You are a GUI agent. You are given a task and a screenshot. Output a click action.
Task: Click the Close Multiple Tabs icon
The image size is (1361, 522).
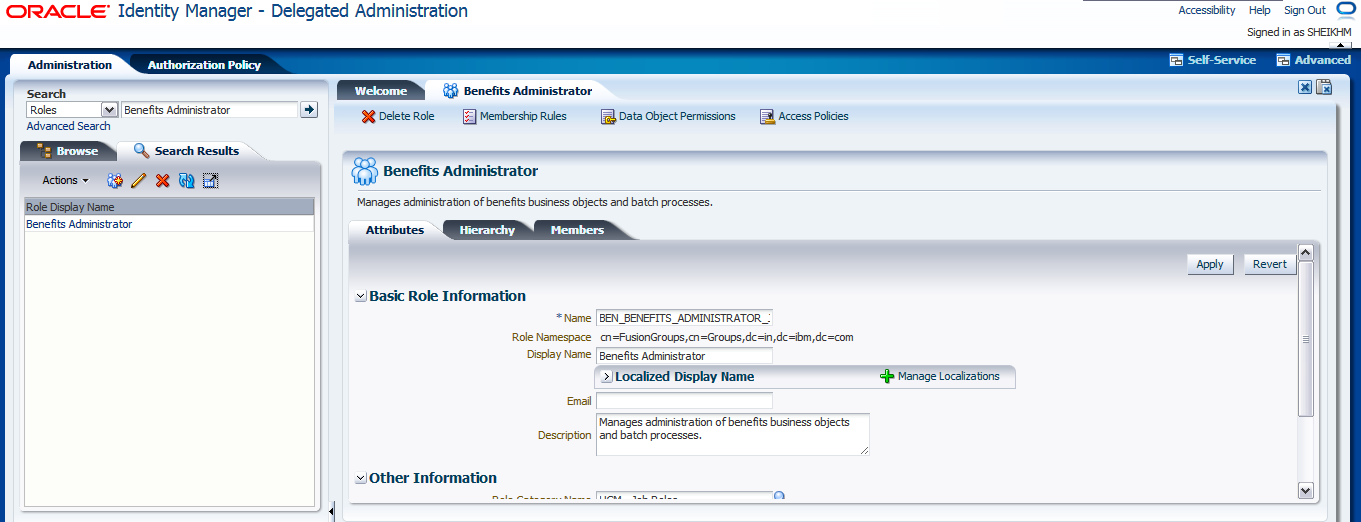click(1324, 87)
